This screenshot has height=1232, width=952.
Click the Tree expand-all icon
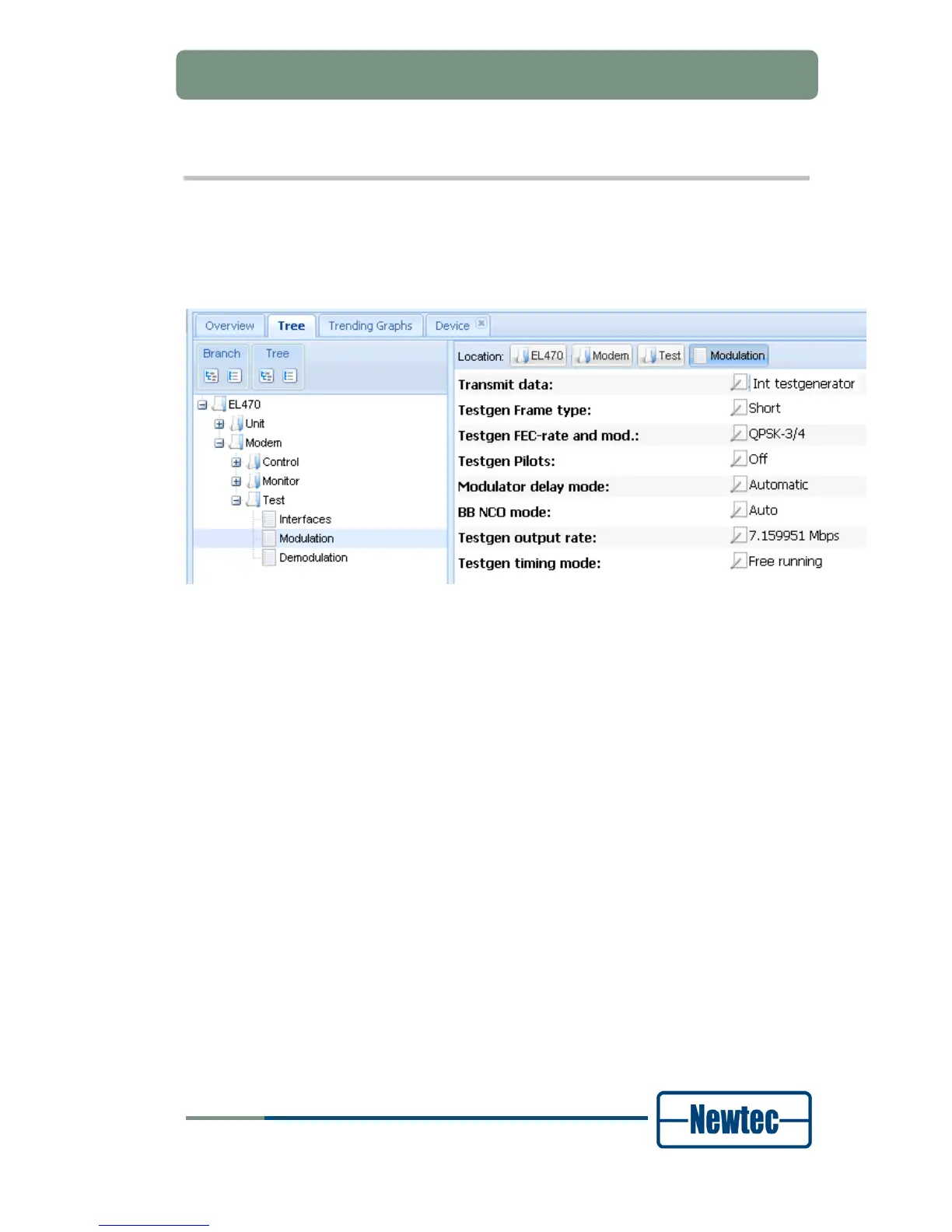(x=267, y=376)
